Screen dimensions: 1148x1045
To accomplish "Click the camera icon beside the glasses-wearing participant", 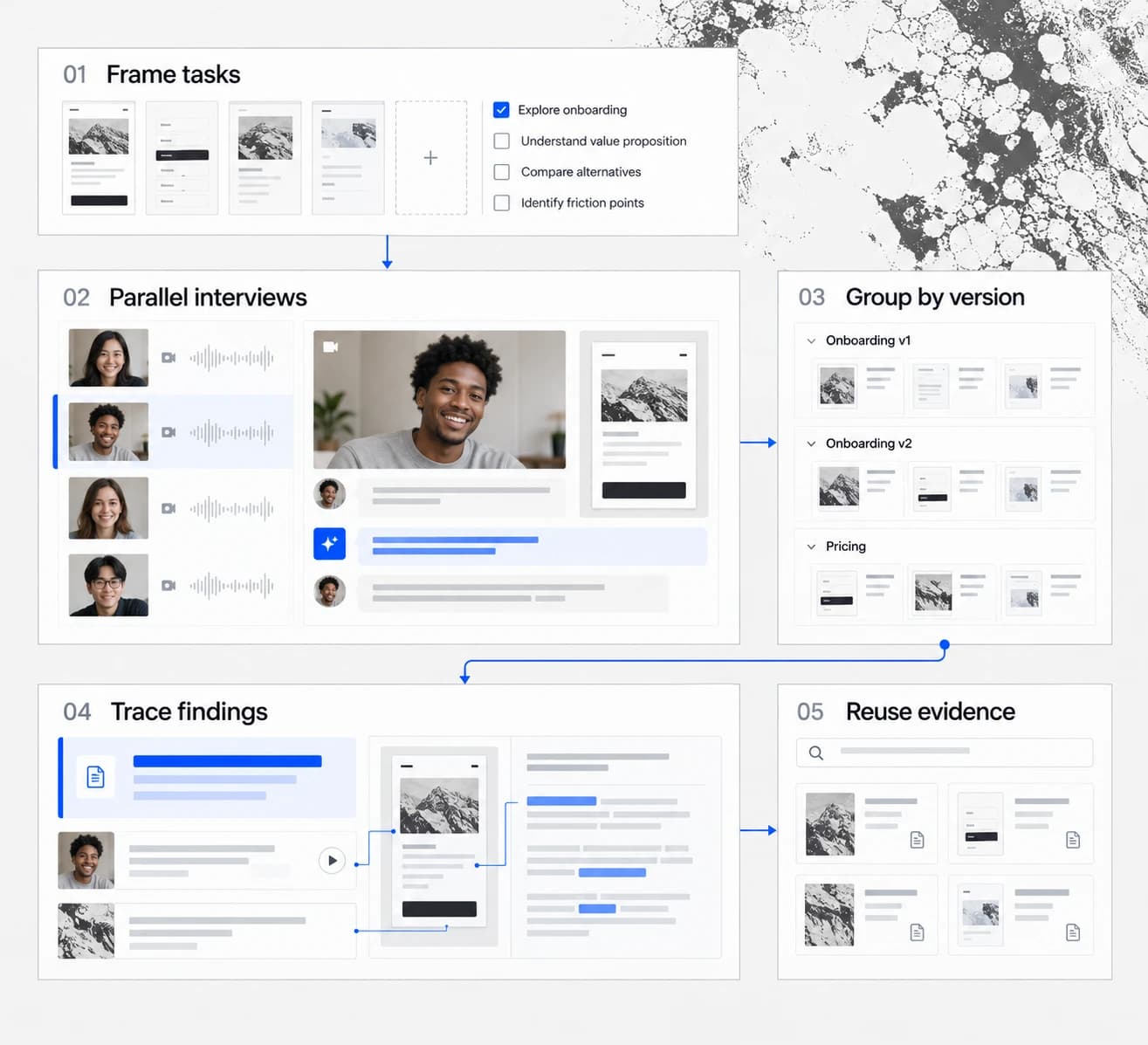I will tap(168, 585).
